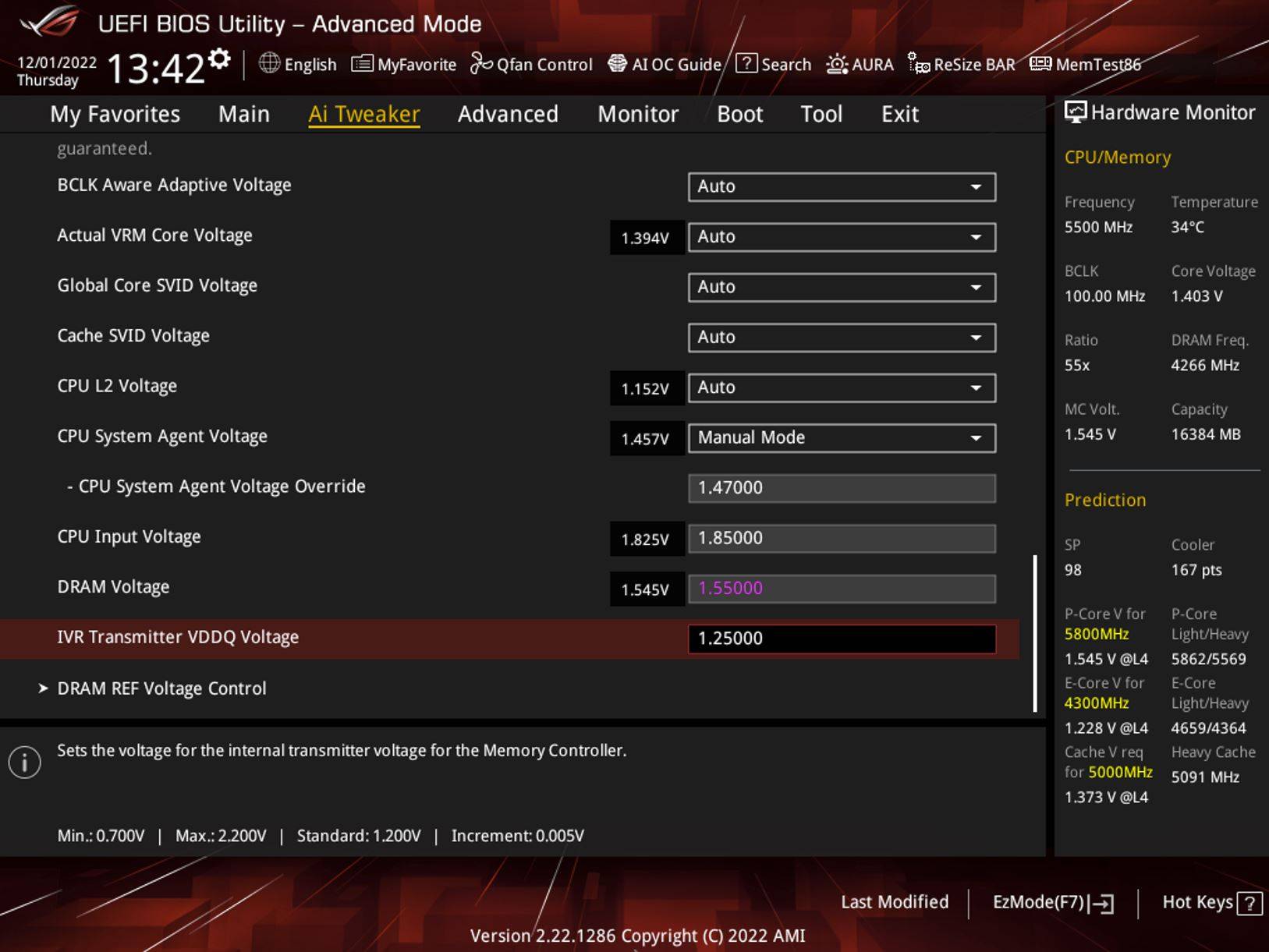Select the IVR Transmitter VDDQ Voltage field
Viewport: 1269px width, 952px height.
coord(842,638)
